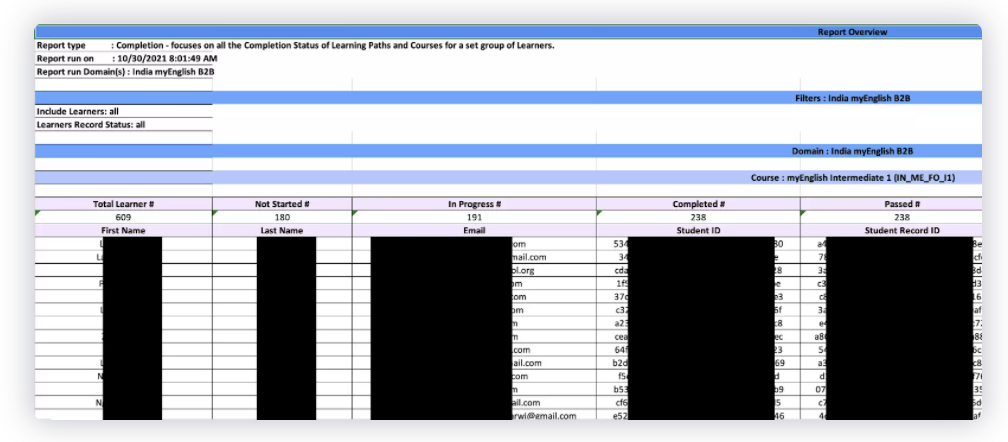Viewport: 1008px width, 442px height.
Task: Select the Report run on timestamp cell
Action: tap(126, 59)
